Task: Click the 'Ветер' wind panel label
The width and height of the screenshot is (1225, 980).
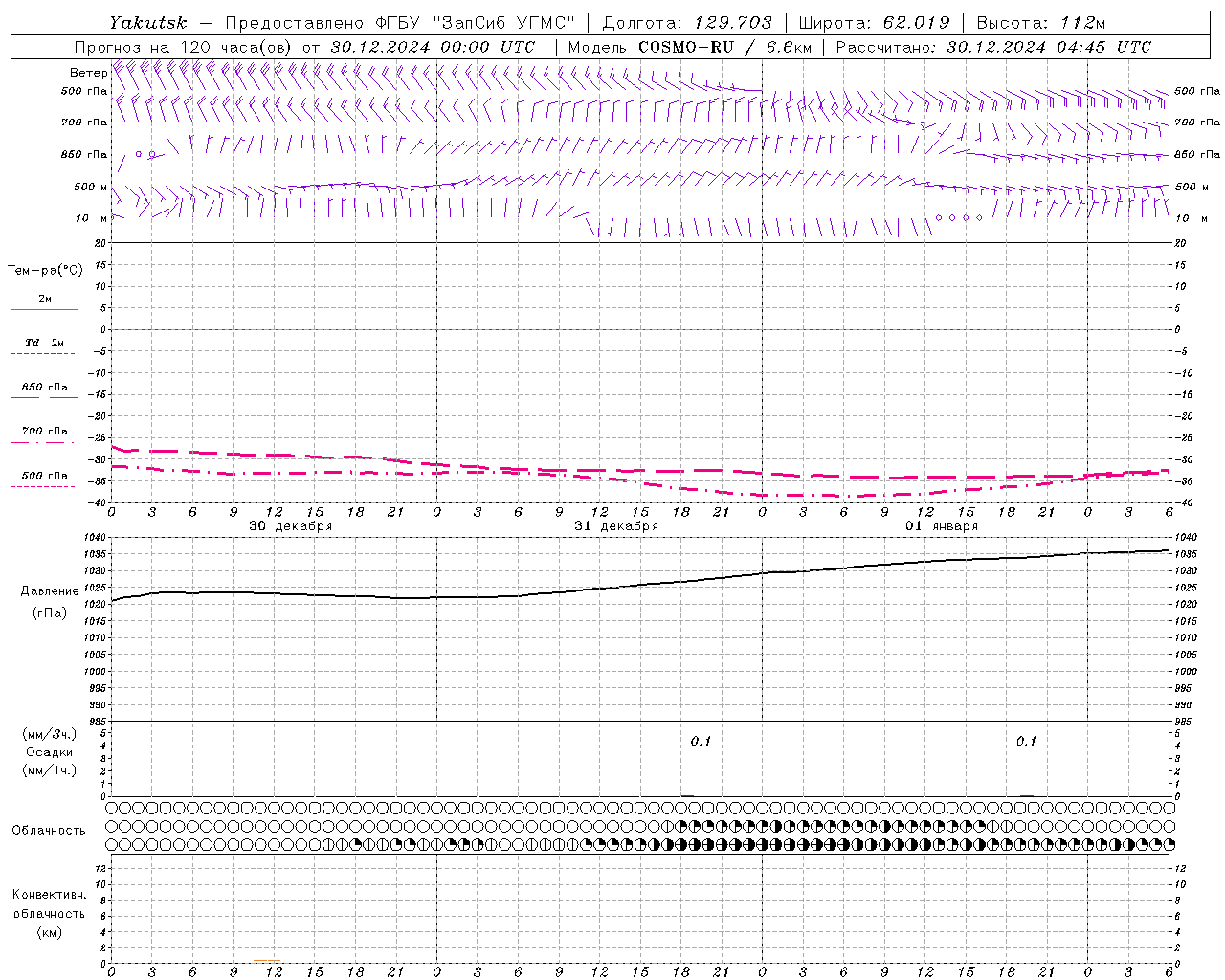Action: (x=89, y=73)
